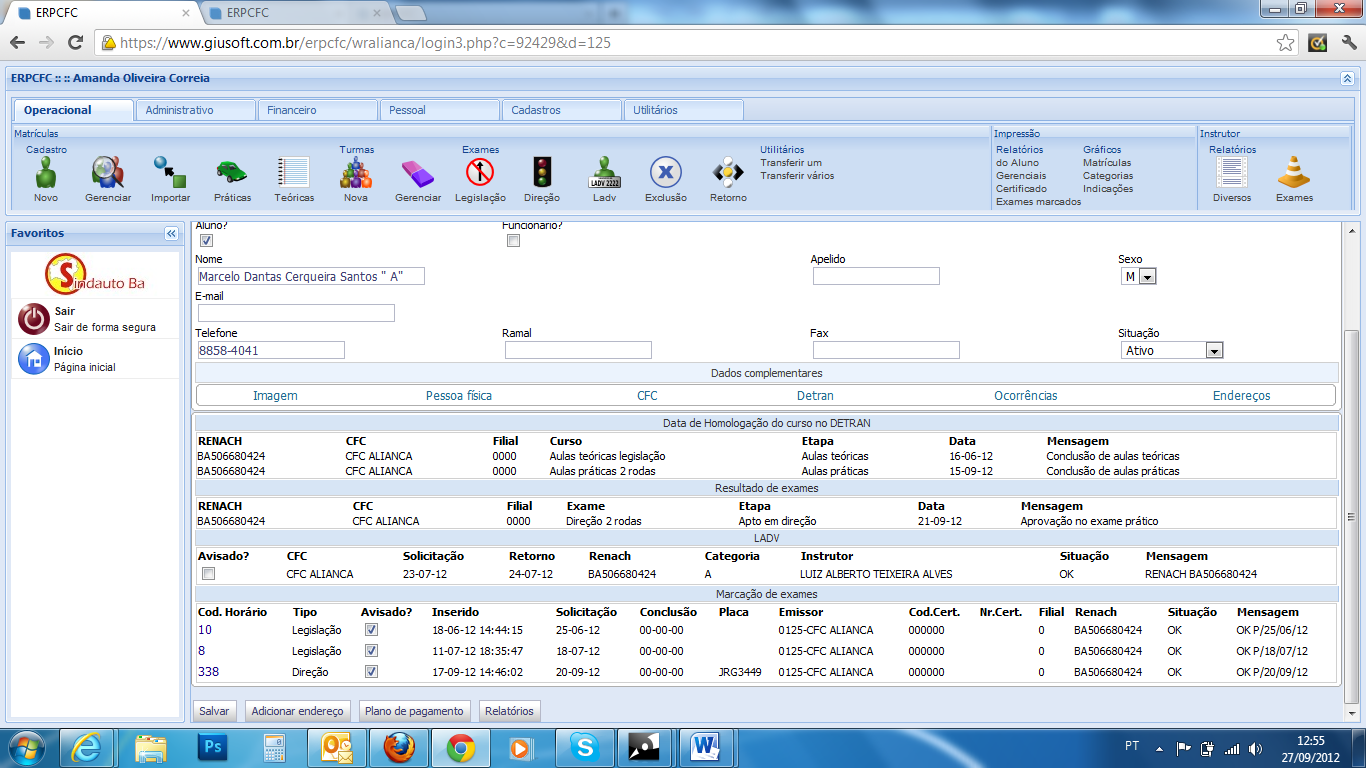Open Internet Explorer from the taskbar
The width and height of the screenshot is (1366, 768).
[x=89, y=747]
